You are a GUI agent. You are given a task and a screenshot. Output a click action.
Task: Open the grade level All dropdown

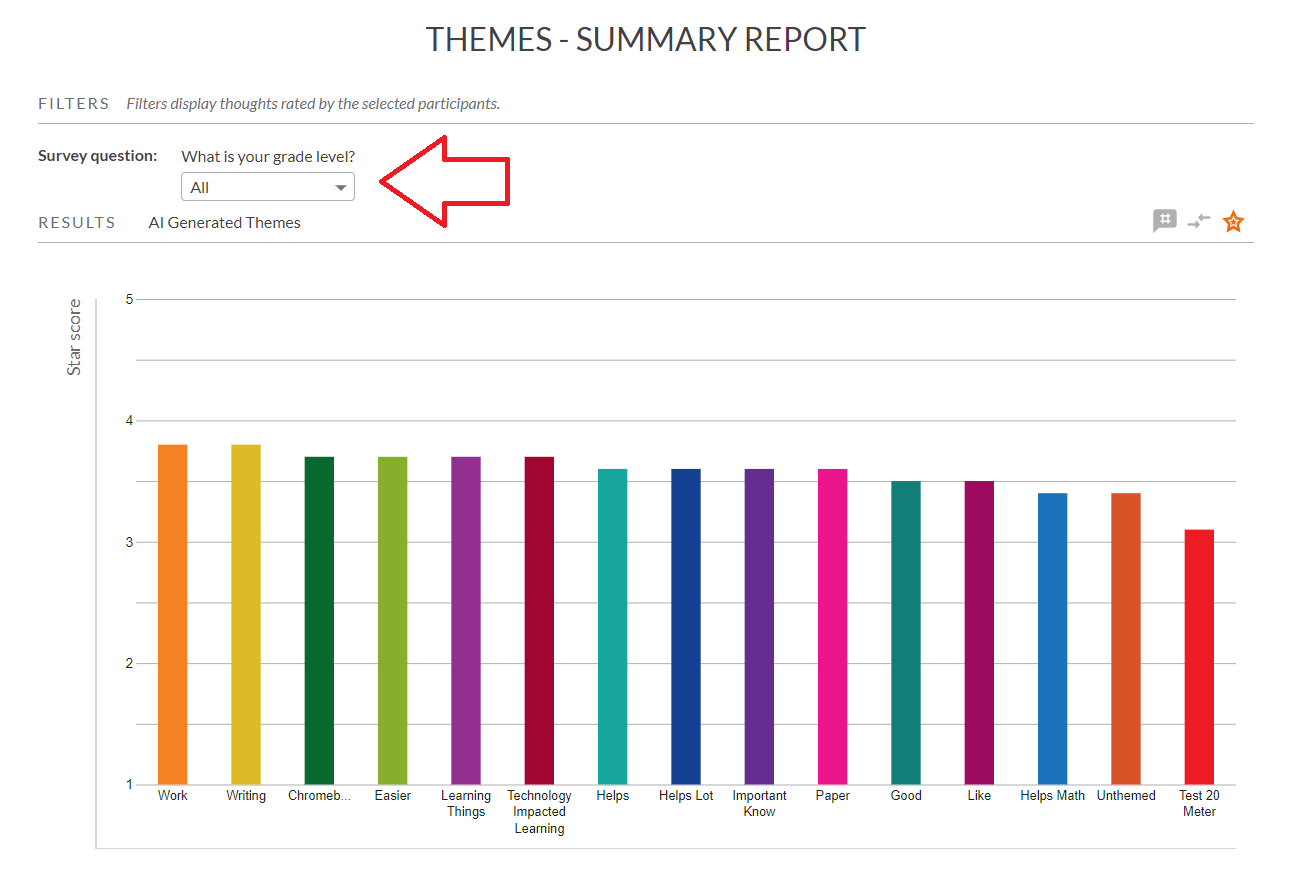pos(267,187)
